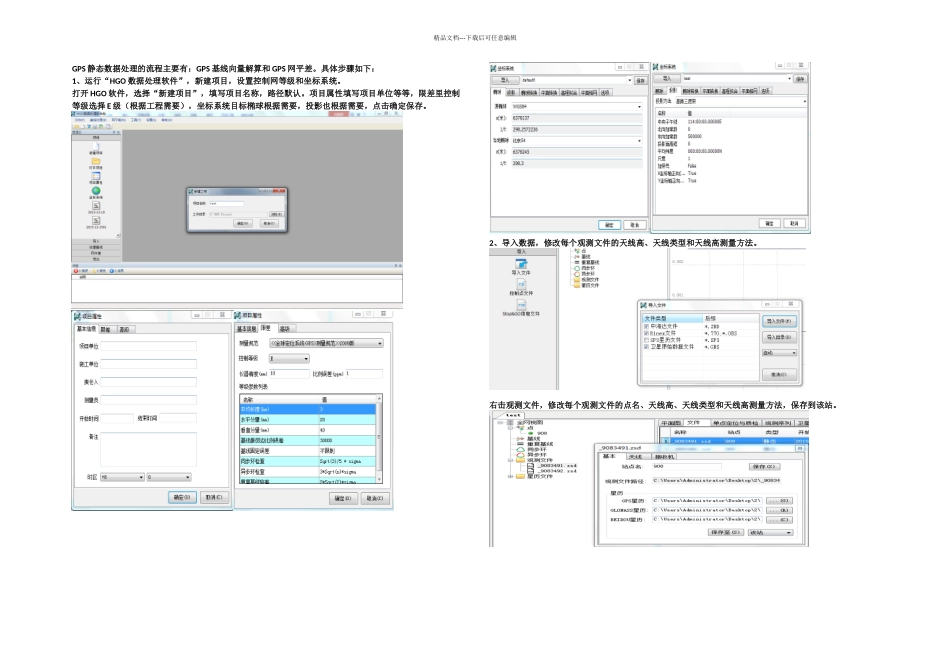This screenshot has width=950, height=672.
Task: Toggle the Rinex文件 checkbox
Action: coord(646,333)
